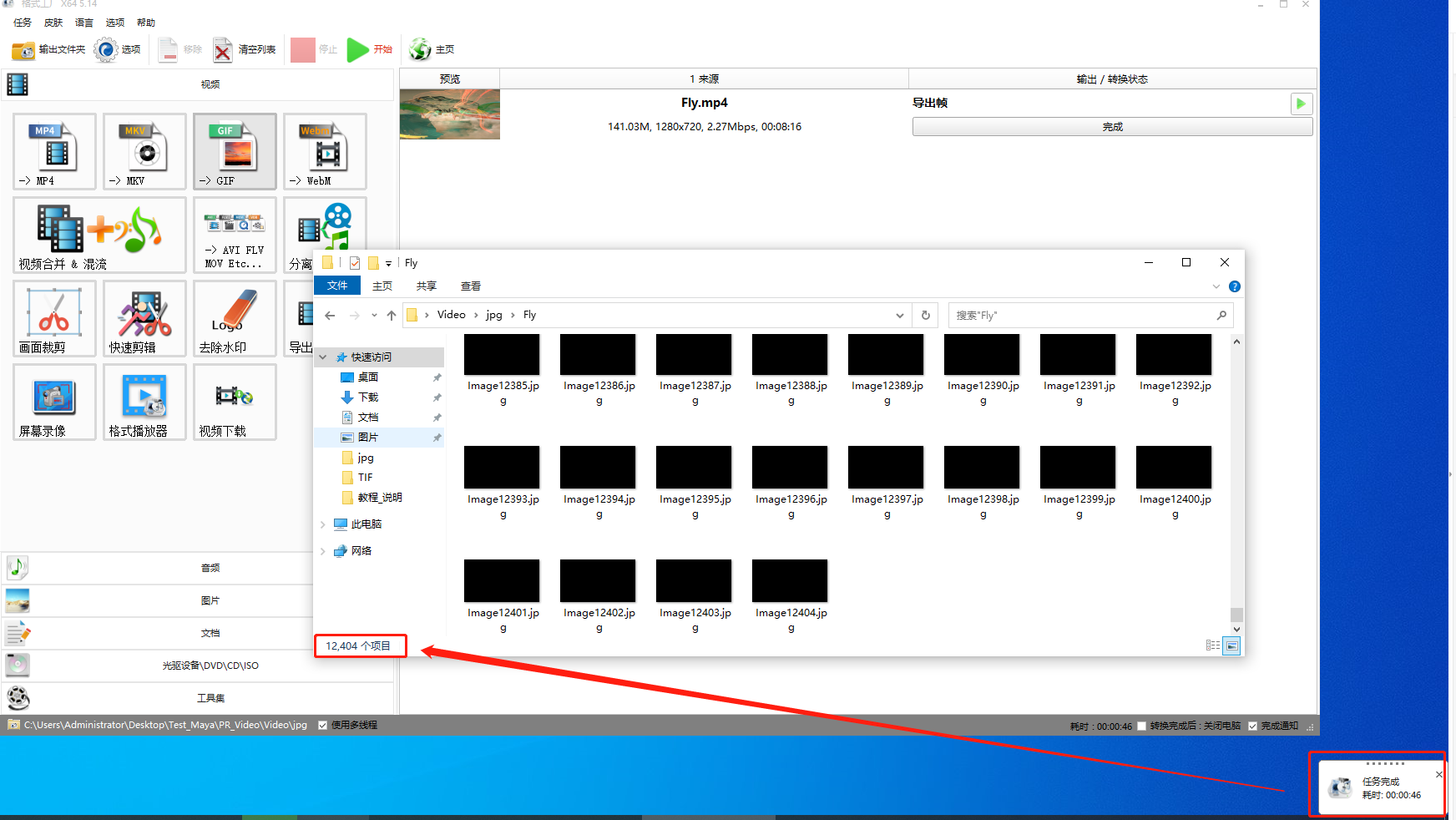1456x820 pixels.
Task: Click the completed progress bar for Fly.mp4
Action: click(1112, 127)
